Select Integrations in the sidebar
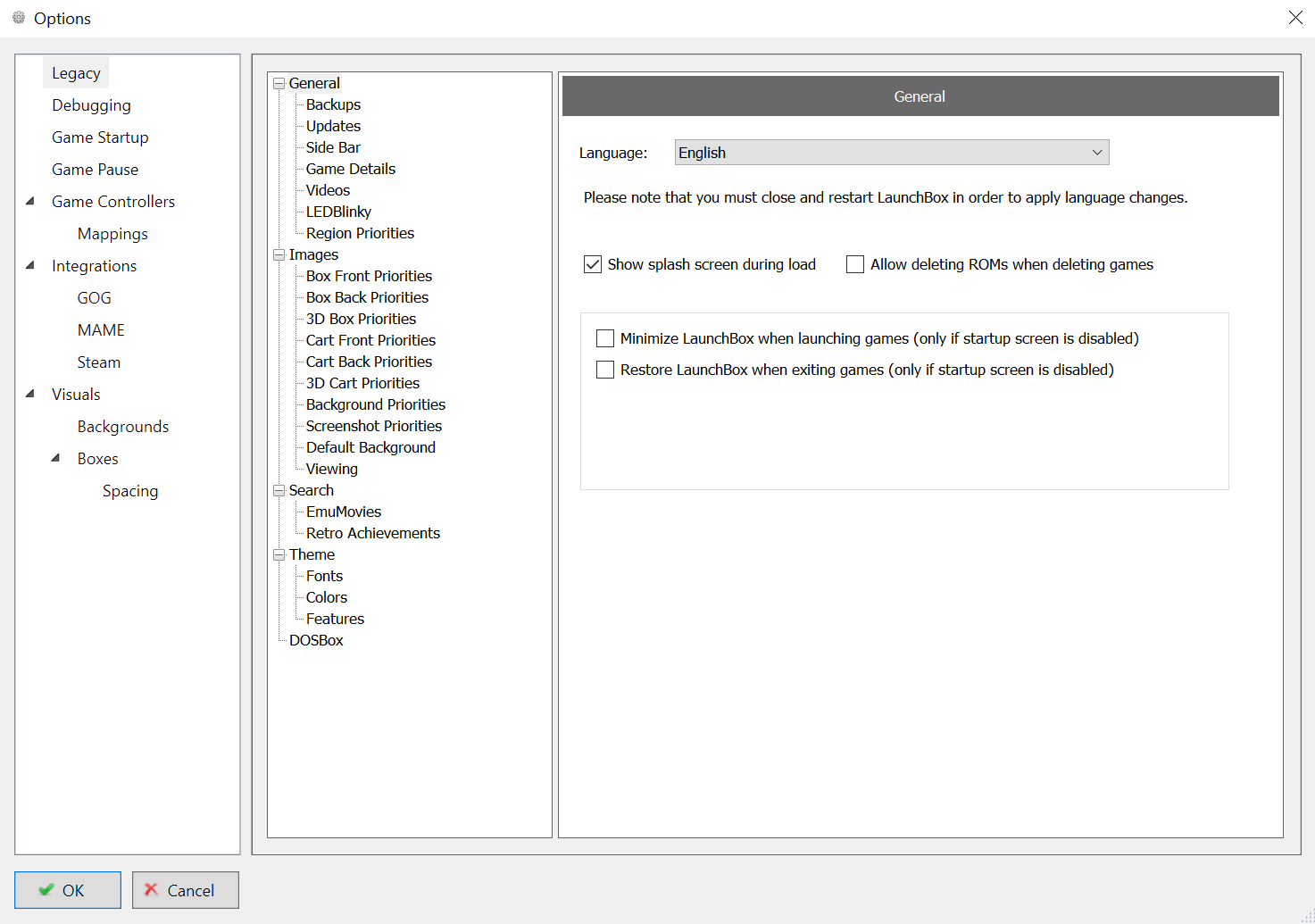1315x924 pixels. [x=94, y=266]
